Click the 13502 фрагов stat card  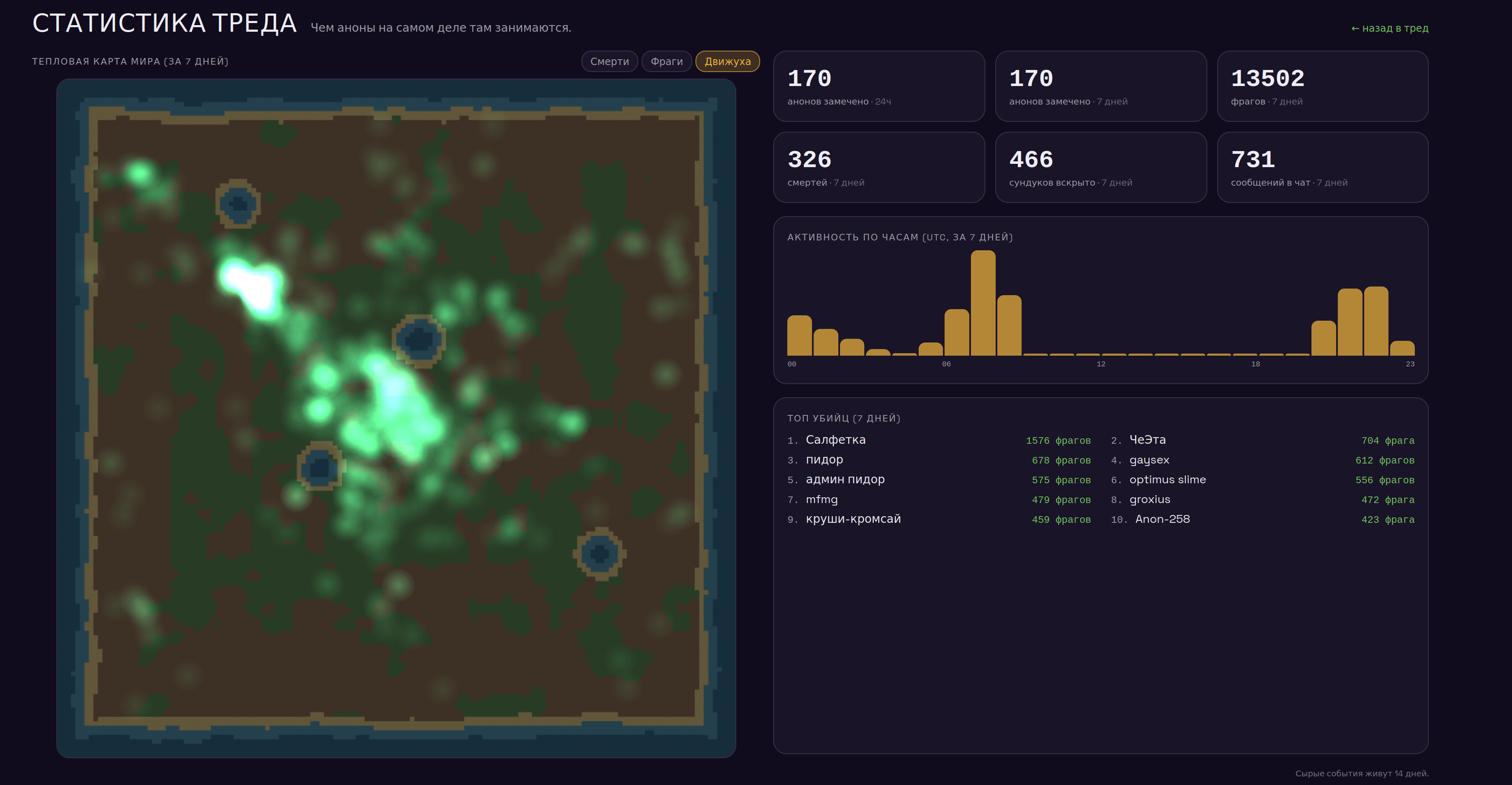[x=1323, y=86]
